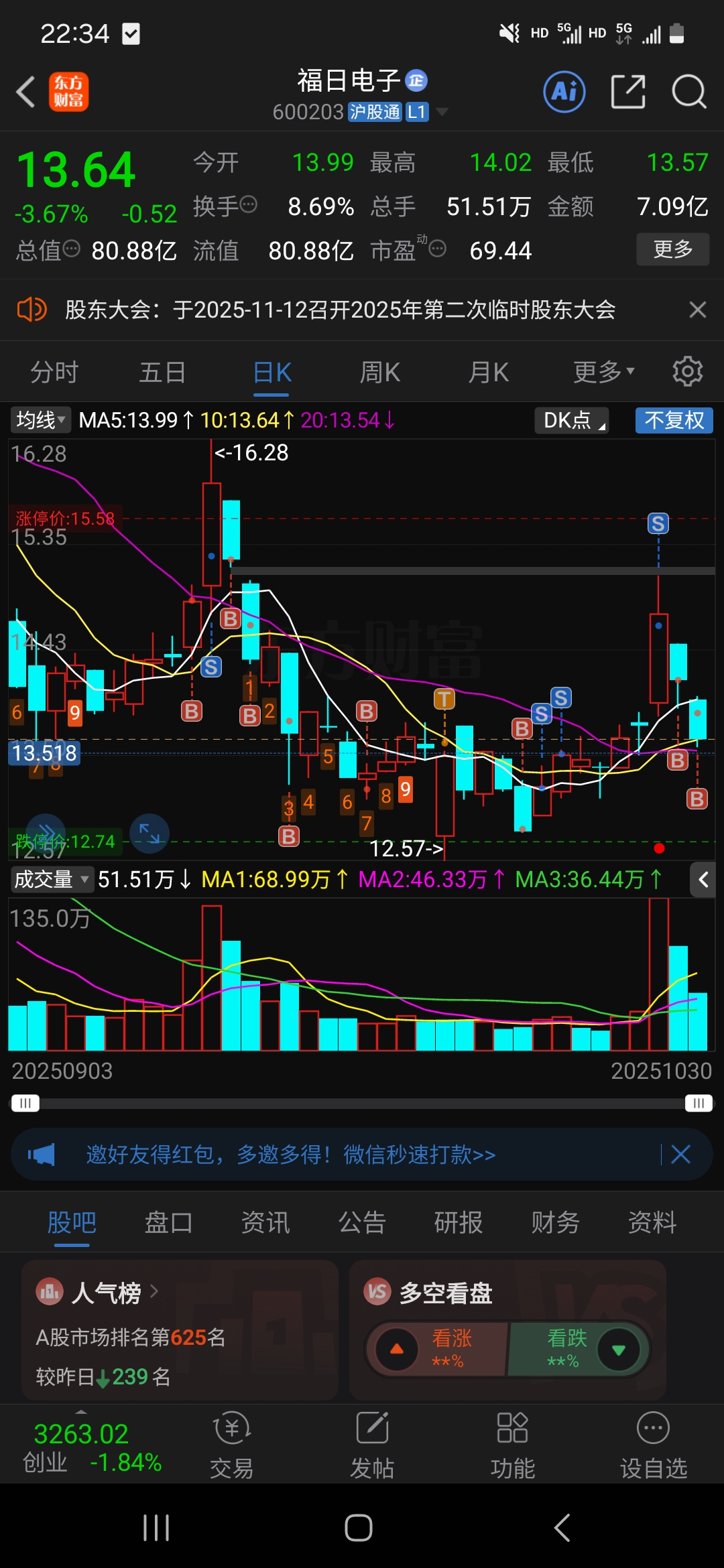724x1568 pixels.
Task: Vote 看跌 bearish
Action: 578,1349
